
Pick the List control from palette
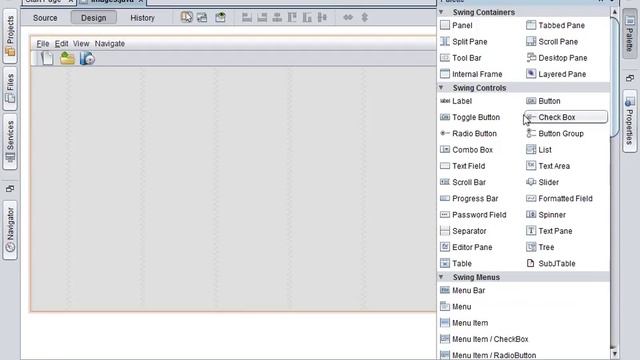point(539,150)
